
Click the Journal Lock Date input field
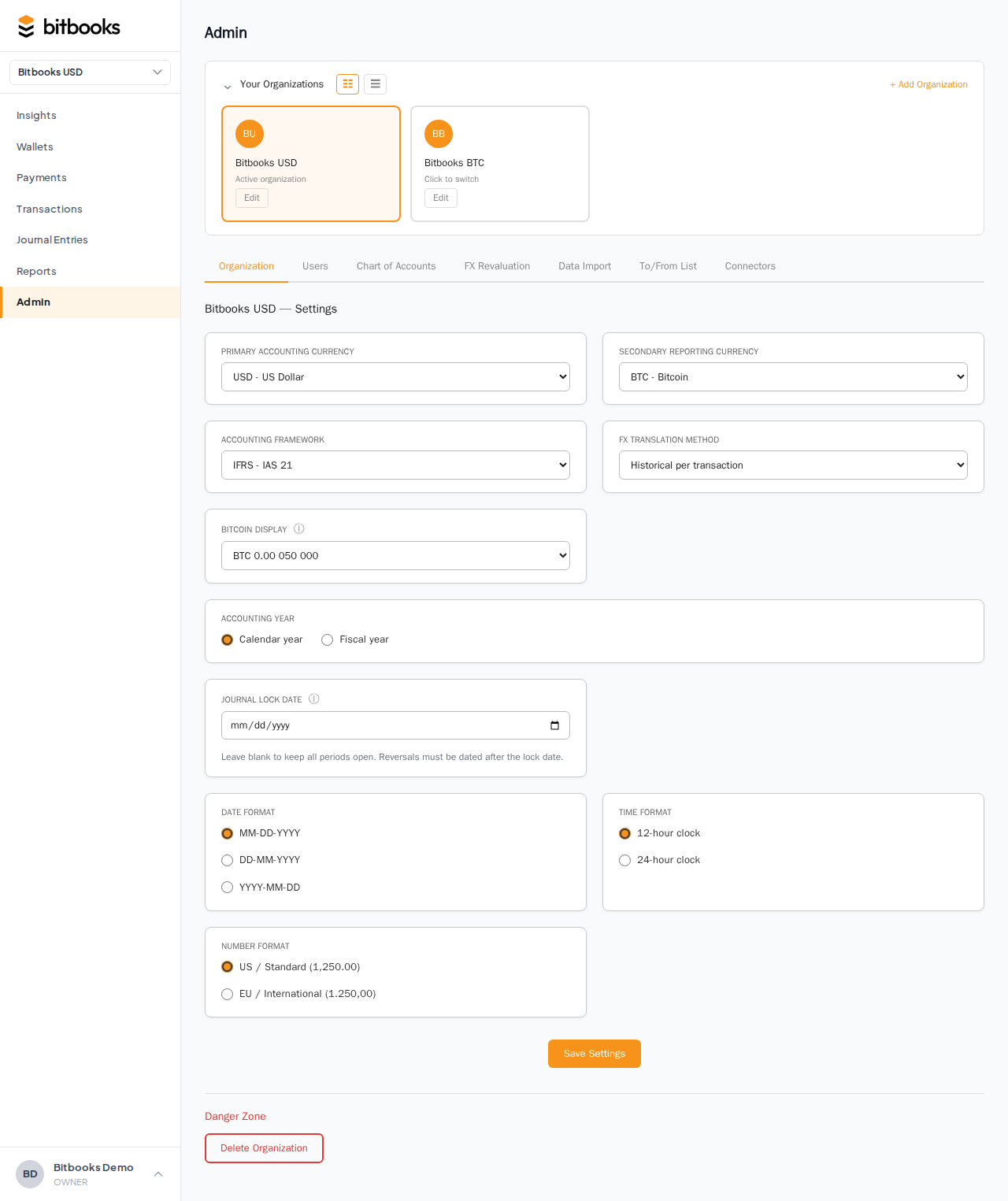tap(395, 725)
